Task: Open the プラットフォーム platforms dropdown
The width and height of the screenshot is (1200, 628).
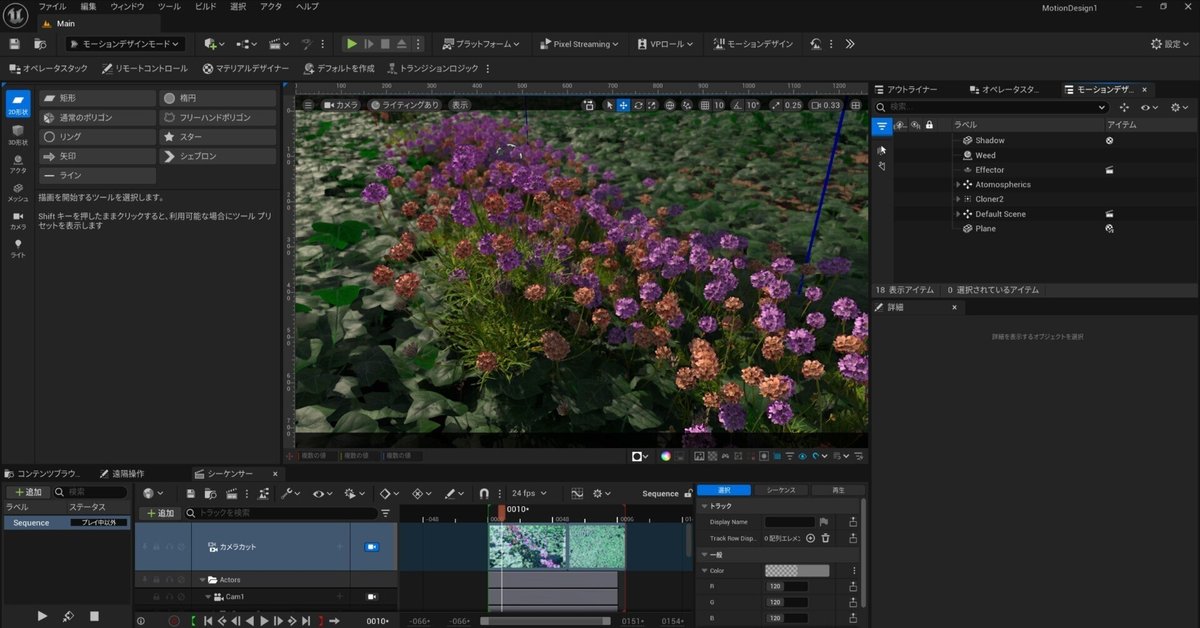Action: click(481, 44)
